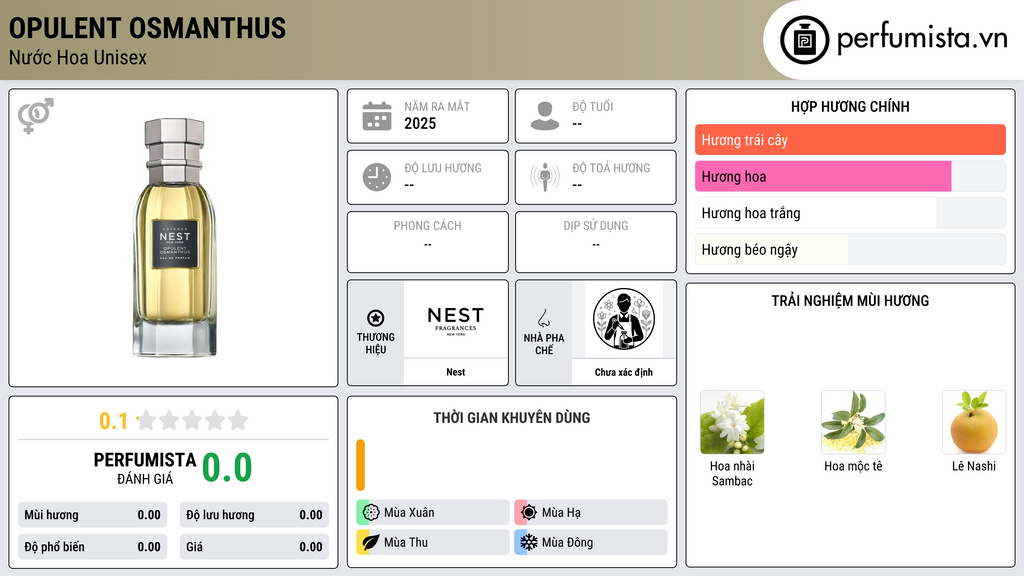Select the Hương hoa accord bar
This screenshot has height=576, width=1024.
(x=850, y=176)
